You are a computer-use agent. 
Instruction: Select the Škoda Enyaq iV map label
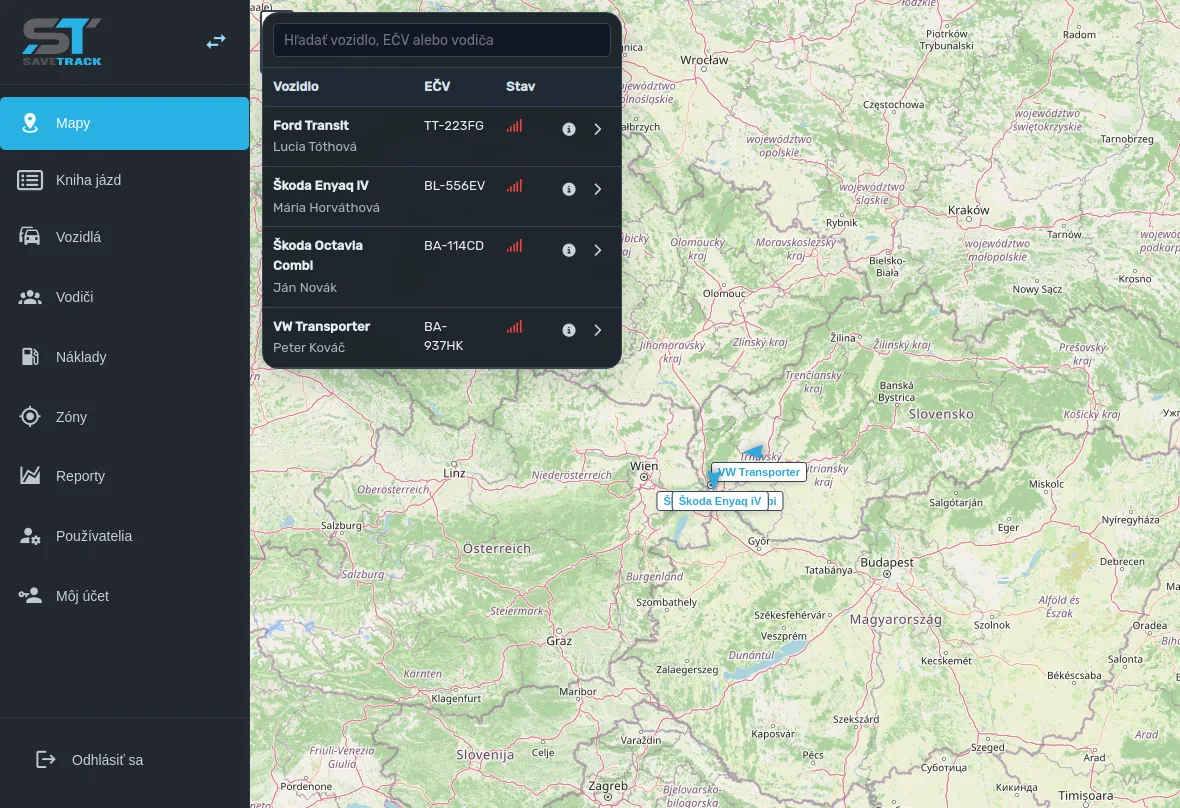point(720,501)
